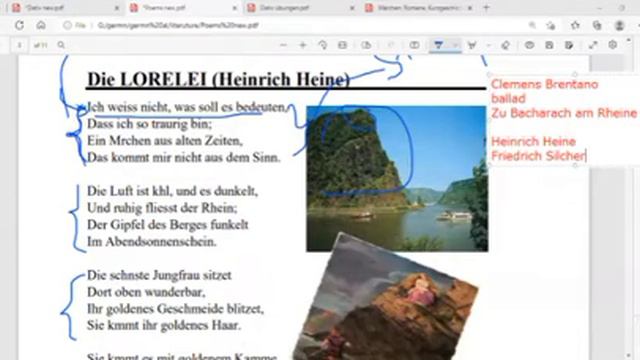Close the 'Dativ übungen.pdf' tab
This screenshot has width=640, height=360.
352,8
